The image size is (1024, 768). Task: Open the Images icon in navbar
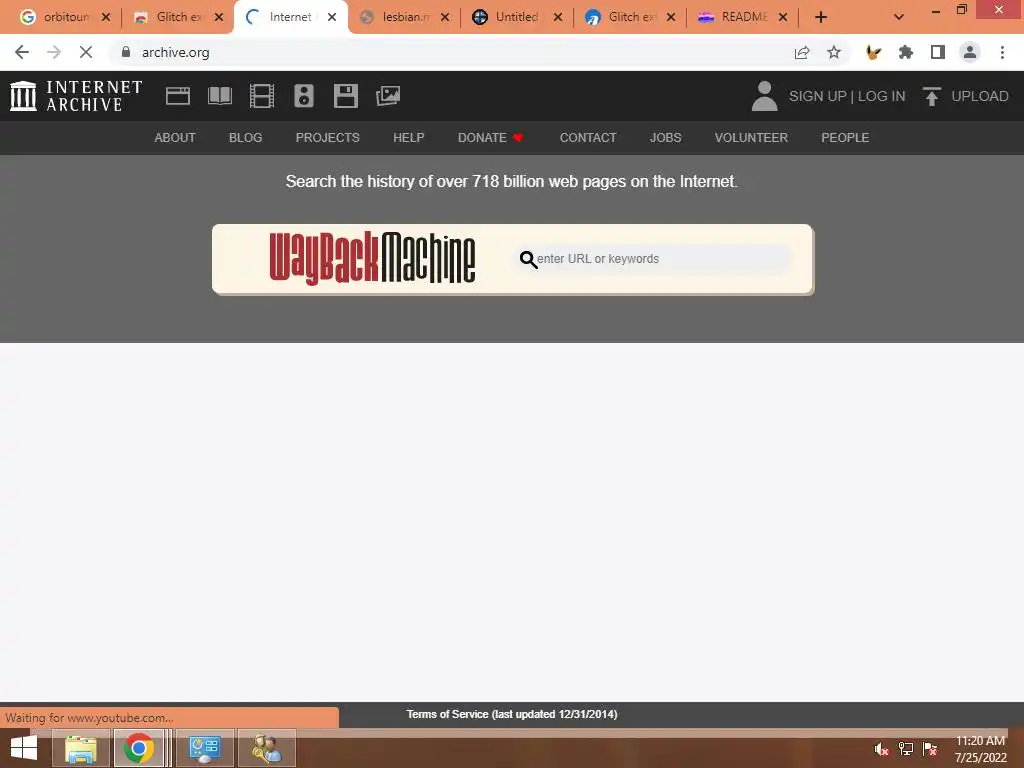[388, 96]
